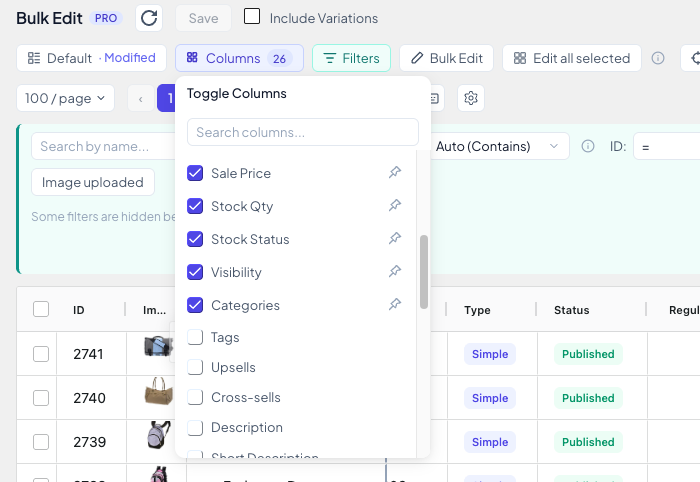
Task: Click thumbnail of product 2739
Action: (x=159, y=435)
